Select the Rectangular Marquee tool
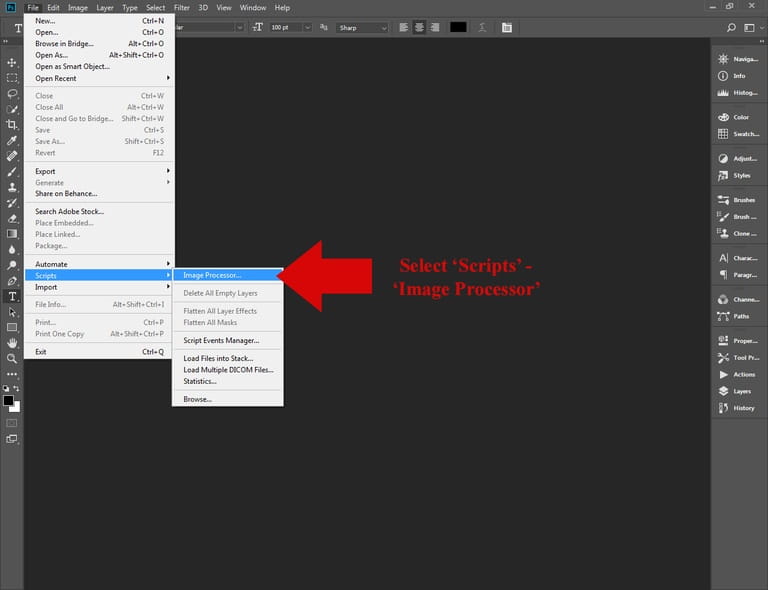This screenshot has height=590, width=768. [12, 78]
